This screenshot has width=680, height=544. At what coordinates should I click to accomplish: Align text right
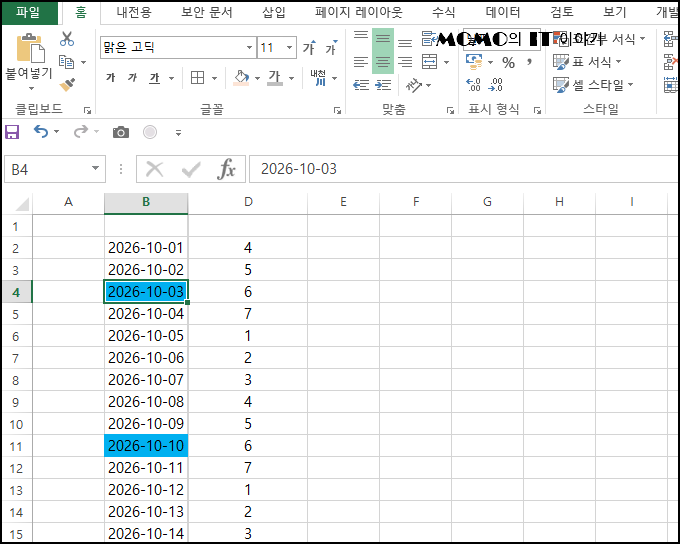(405, 62)
